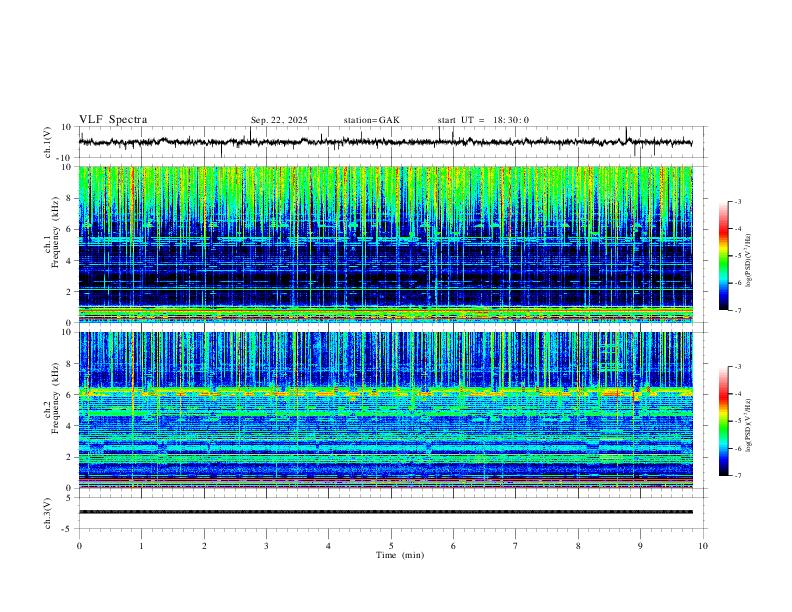Click the 'Time (min)' axis title
Image resolution: width=792 pixels, height=612 pixels.
[x=400, y=555]
